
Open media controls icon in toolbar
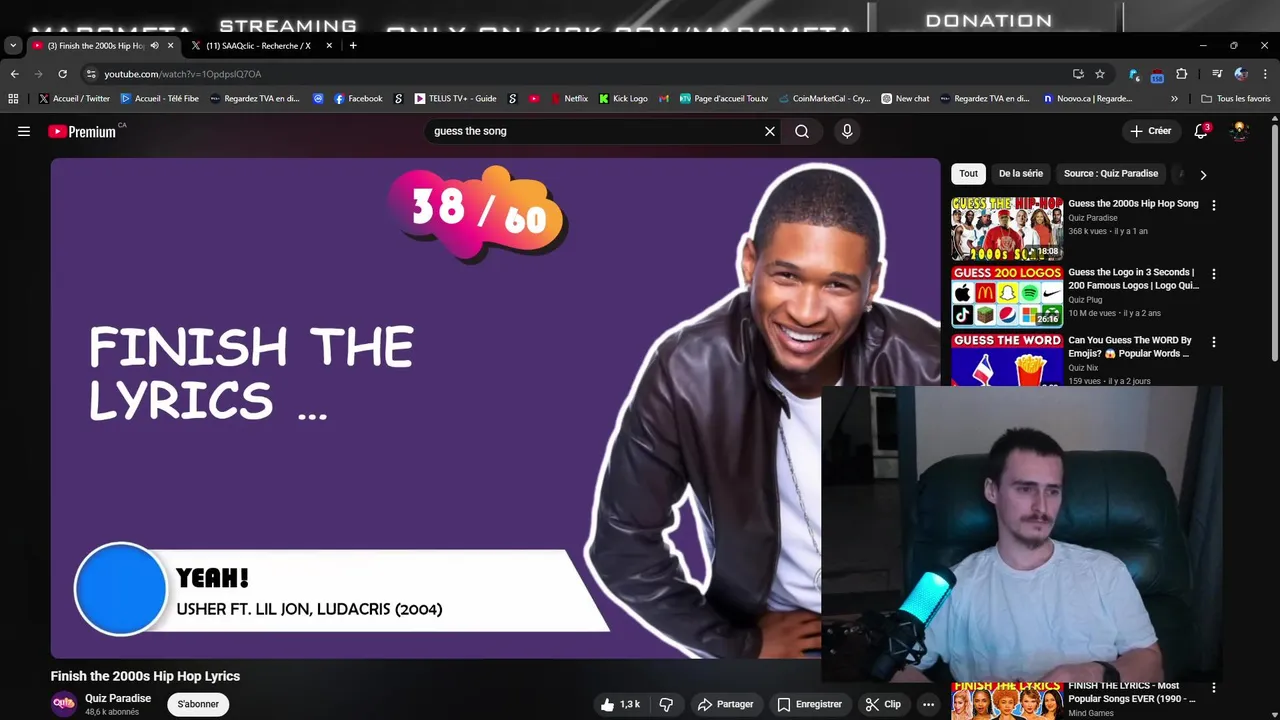[x=1217, y=73]
